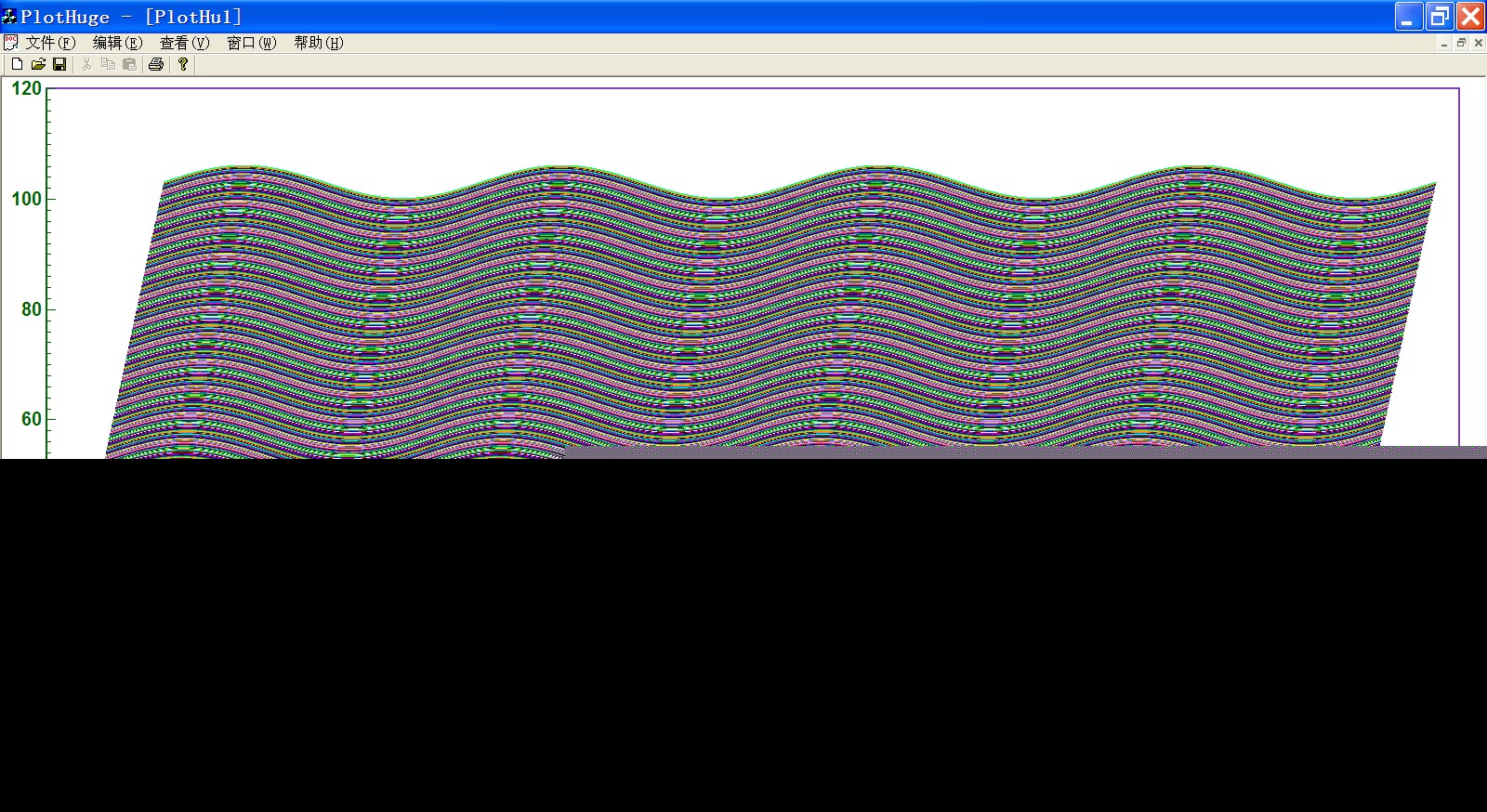Save the plot with the floppy disk icon
The height and width of the screenshot is (812, 1487).
point(59,64)
